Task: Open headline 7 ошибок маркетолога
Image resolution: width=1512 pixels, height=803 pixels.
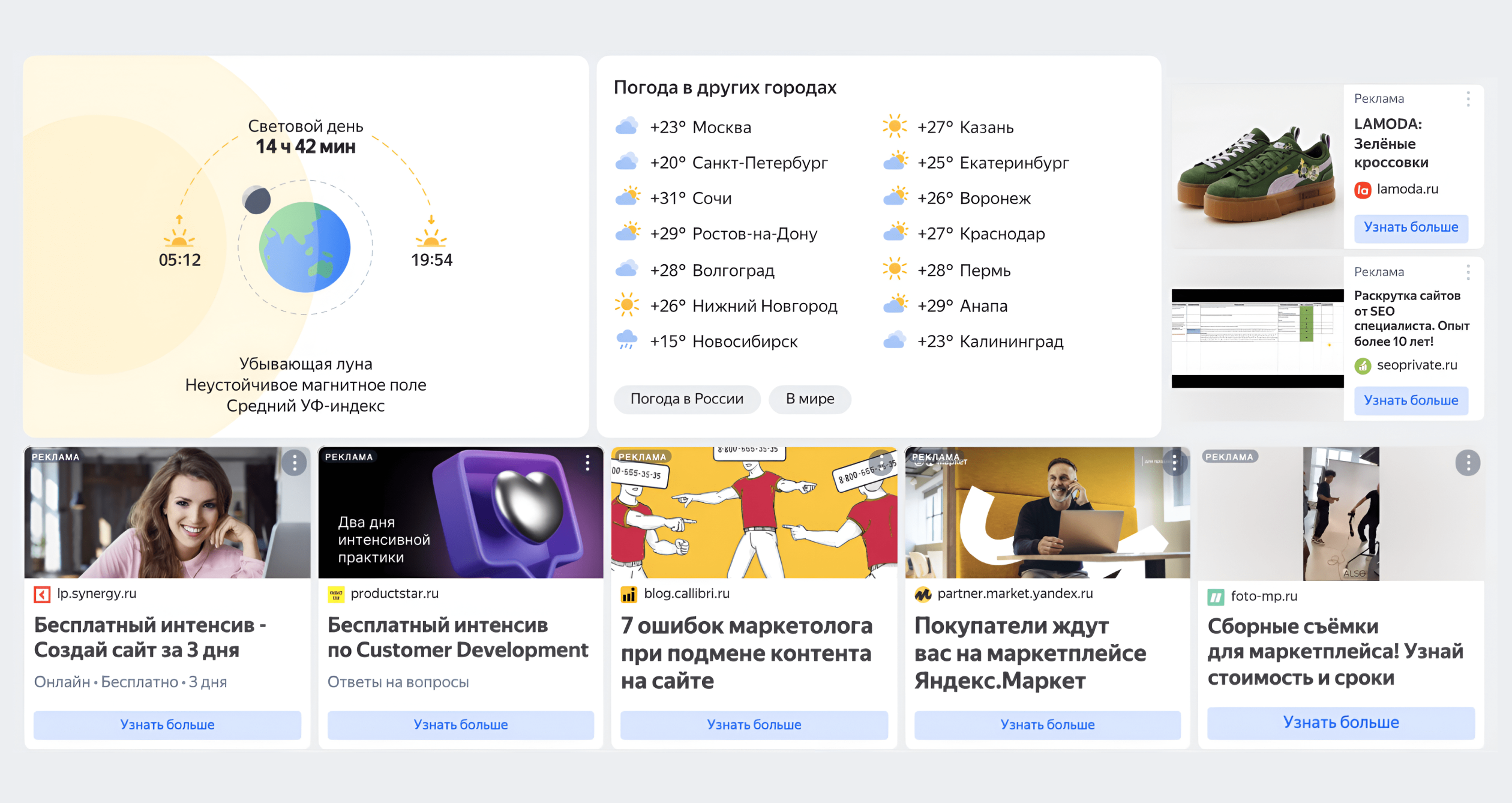Action: click(747, 654)
